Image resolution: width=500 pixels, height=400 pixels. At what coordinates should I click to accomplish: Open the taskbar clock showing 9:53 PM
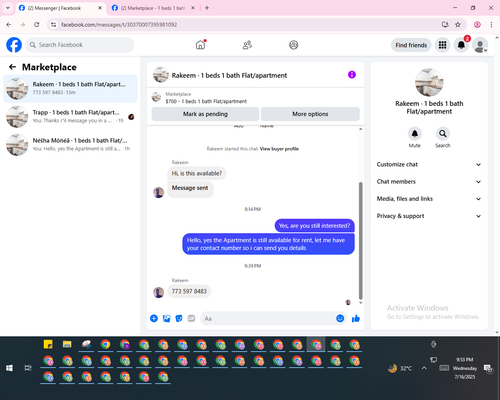point(465,368)
